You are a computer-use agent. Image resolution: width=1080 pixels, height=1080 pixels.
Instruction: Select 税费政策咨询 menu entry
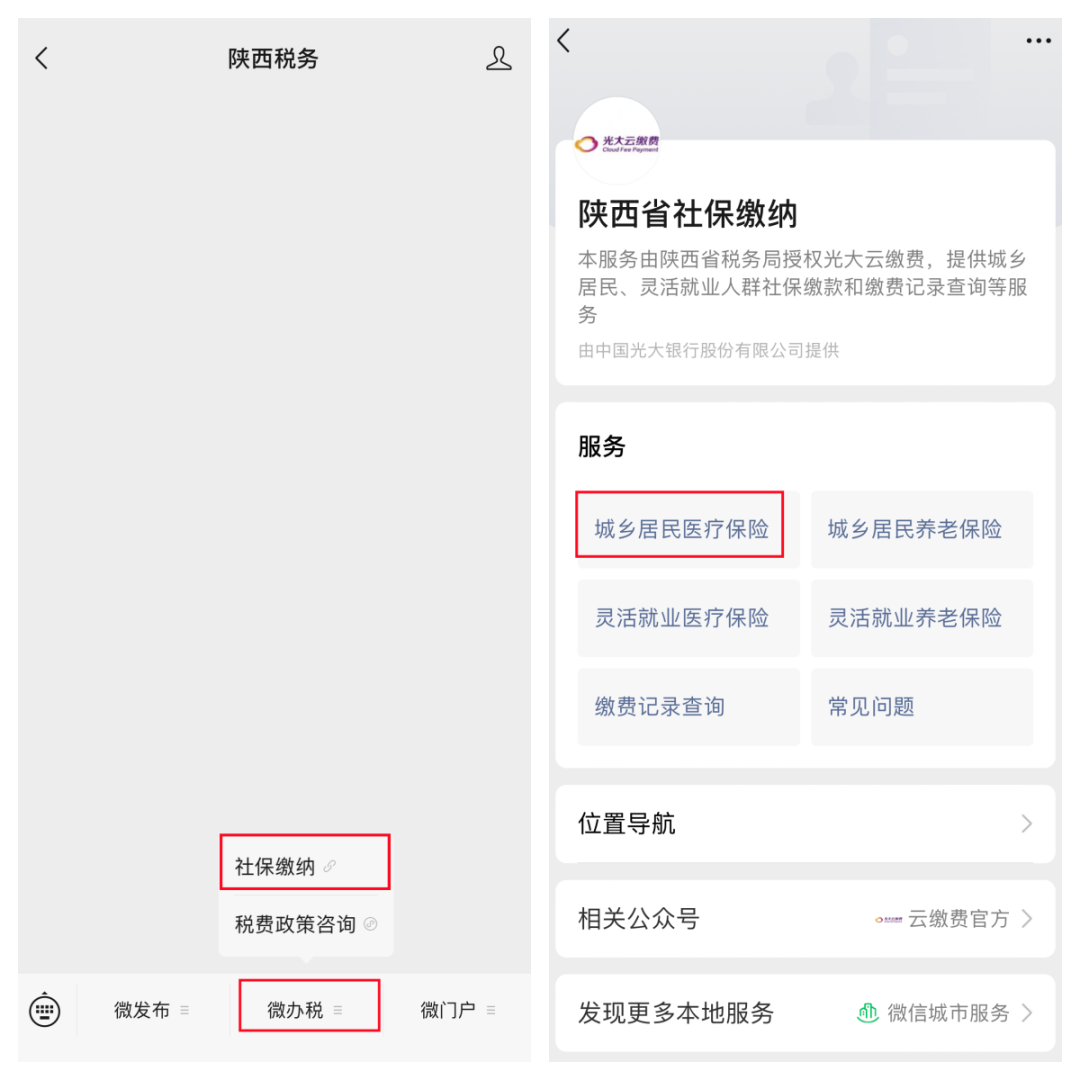[306, 924]
